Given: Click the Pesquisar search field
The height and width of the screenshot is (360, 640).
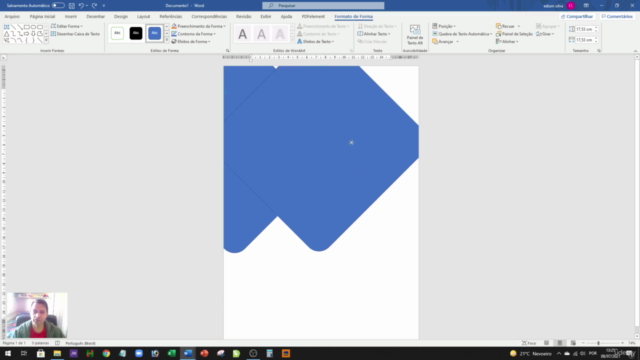Looking at the screenshot, I should [x=323, y=6].
